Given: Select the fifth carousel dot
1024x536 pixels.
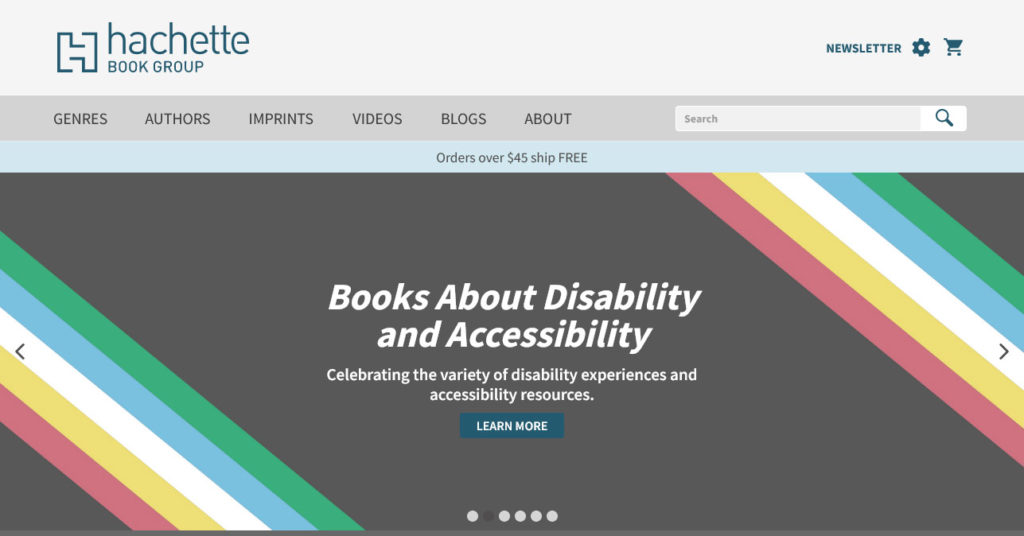Looking at the screenshot, I should click(536, 516).
